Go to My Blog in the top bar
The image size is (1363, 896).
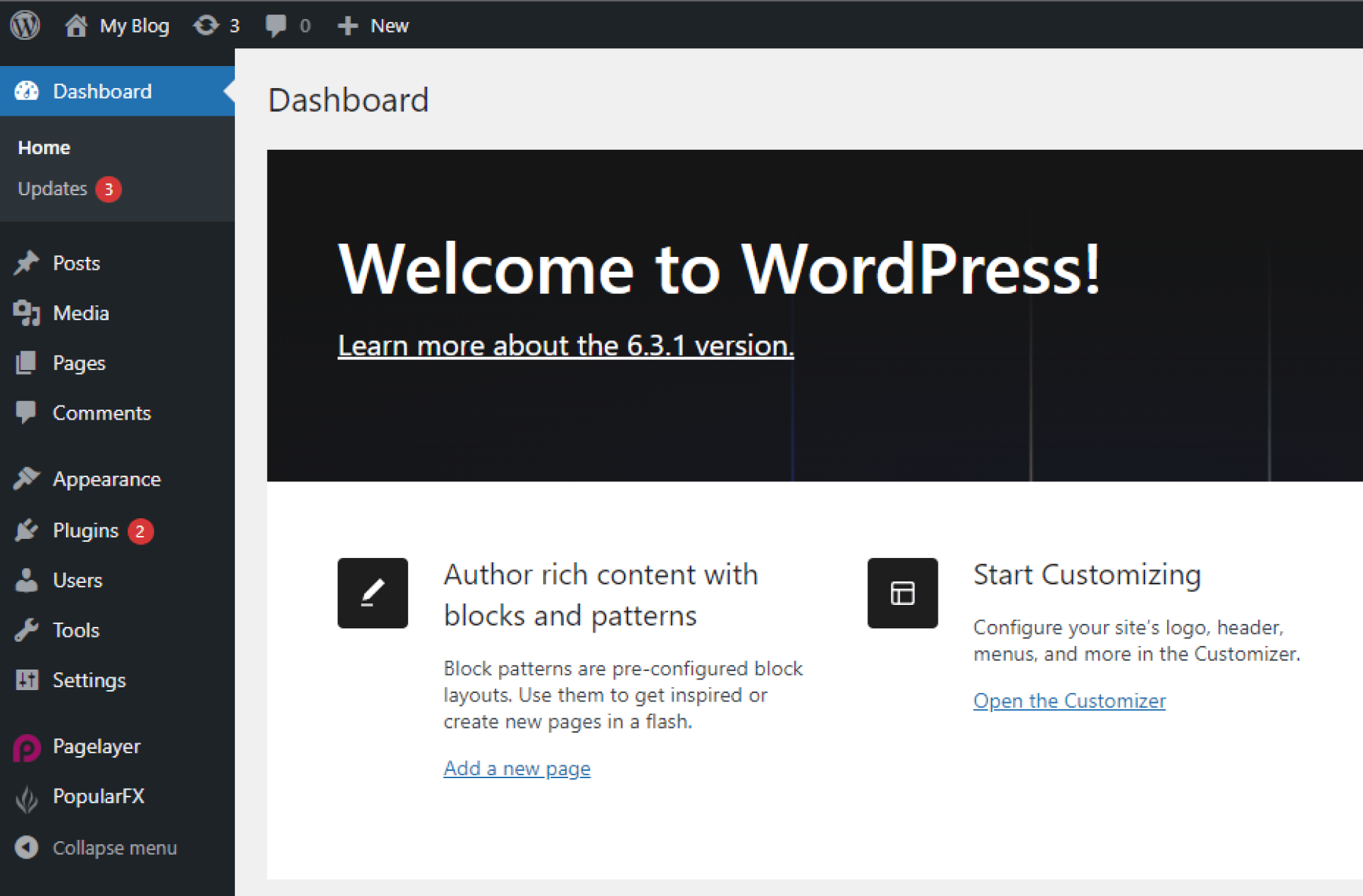[x=116, y=25]
